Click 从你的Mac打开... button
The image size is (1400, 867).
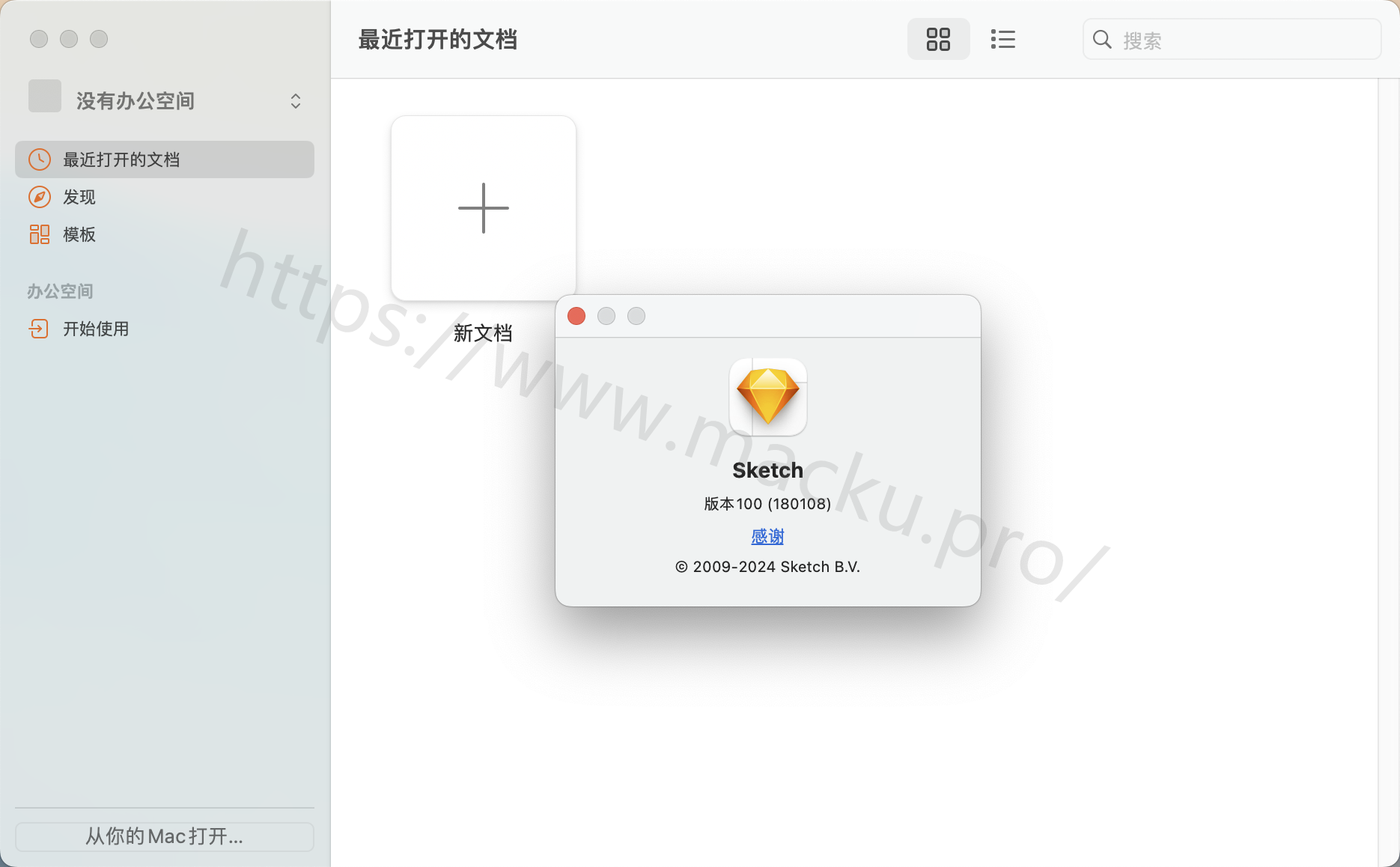click(165, 836)
